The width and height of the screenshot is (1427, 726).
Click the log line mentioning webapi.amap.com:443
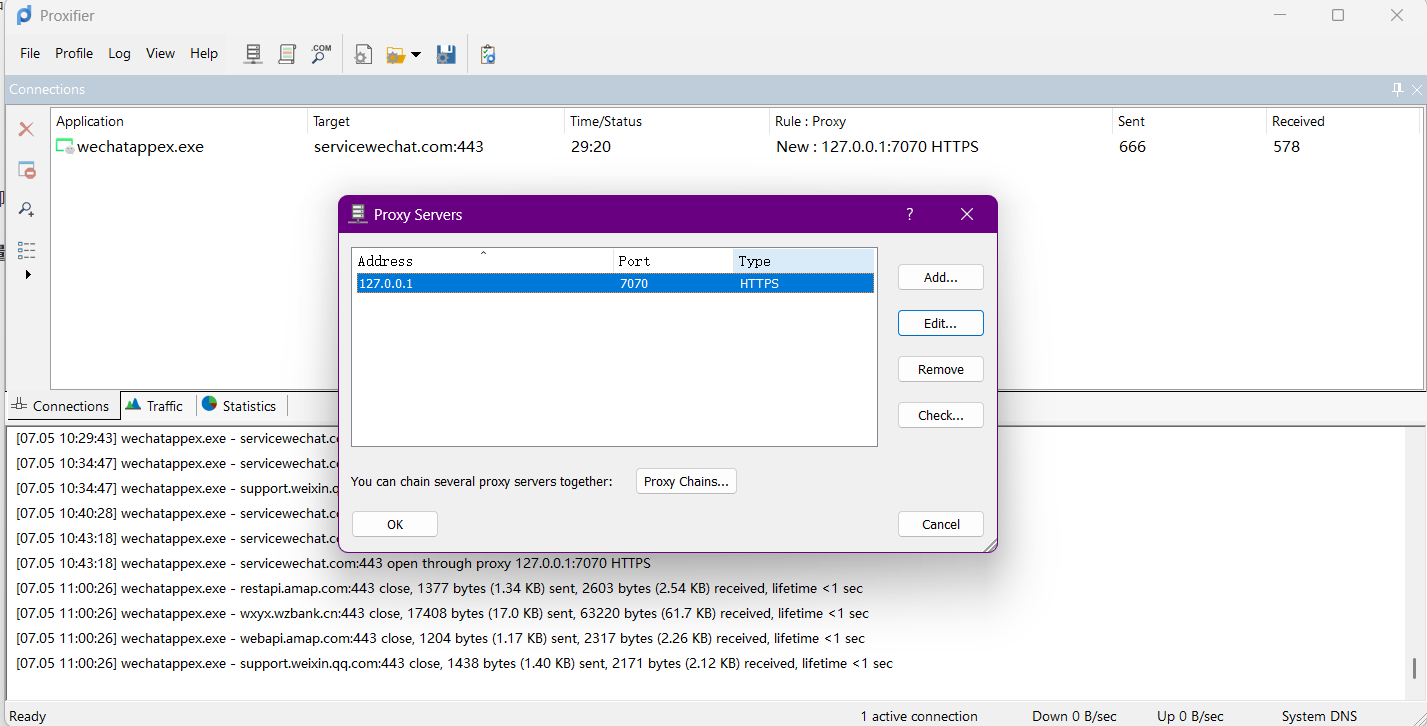pyautogui.click(x=440, y=638)
